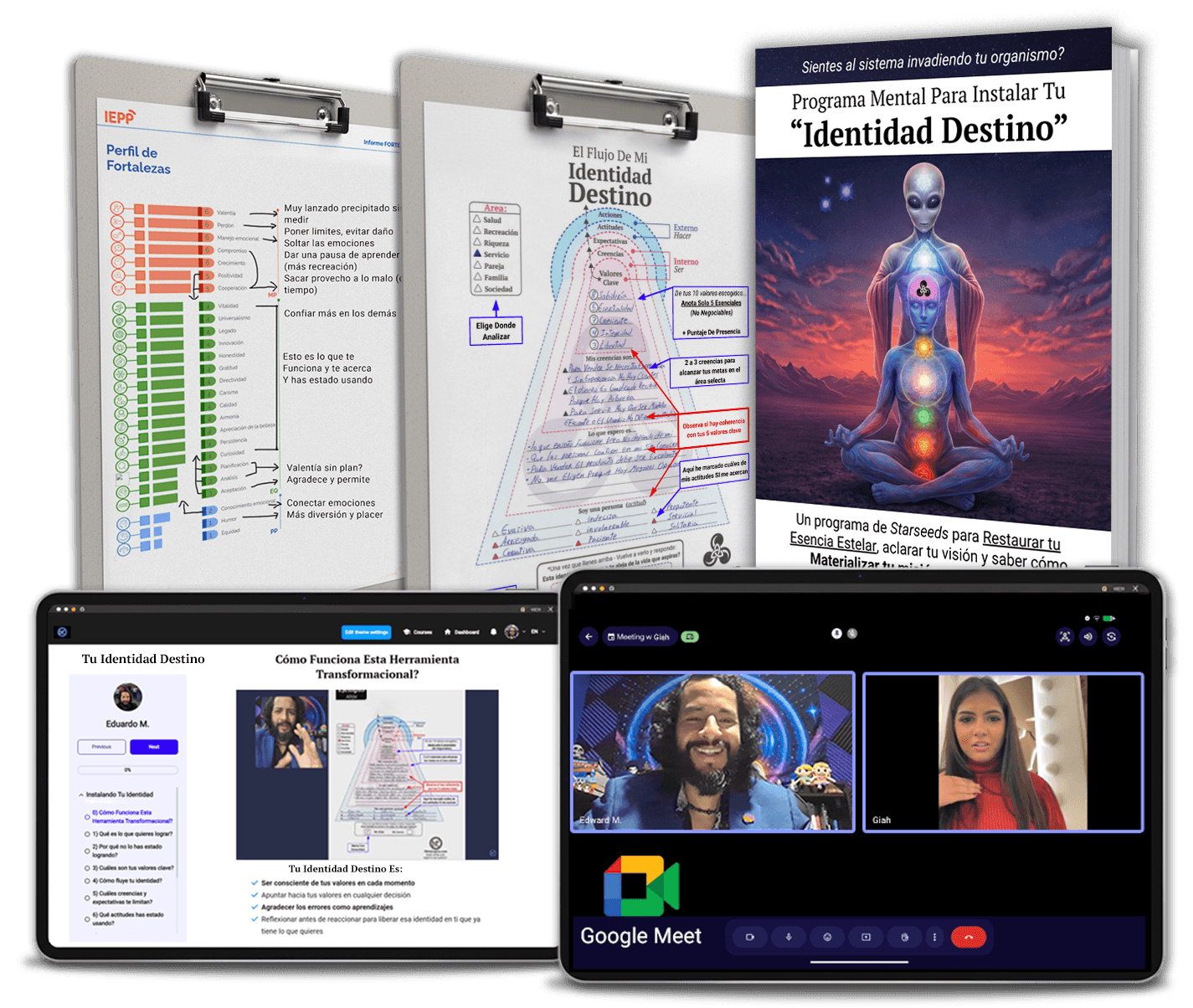Click Eduardo M.'s profile picture in the sidebar
This screenshot has width=1193, height=1008.
tap(127, 697)
